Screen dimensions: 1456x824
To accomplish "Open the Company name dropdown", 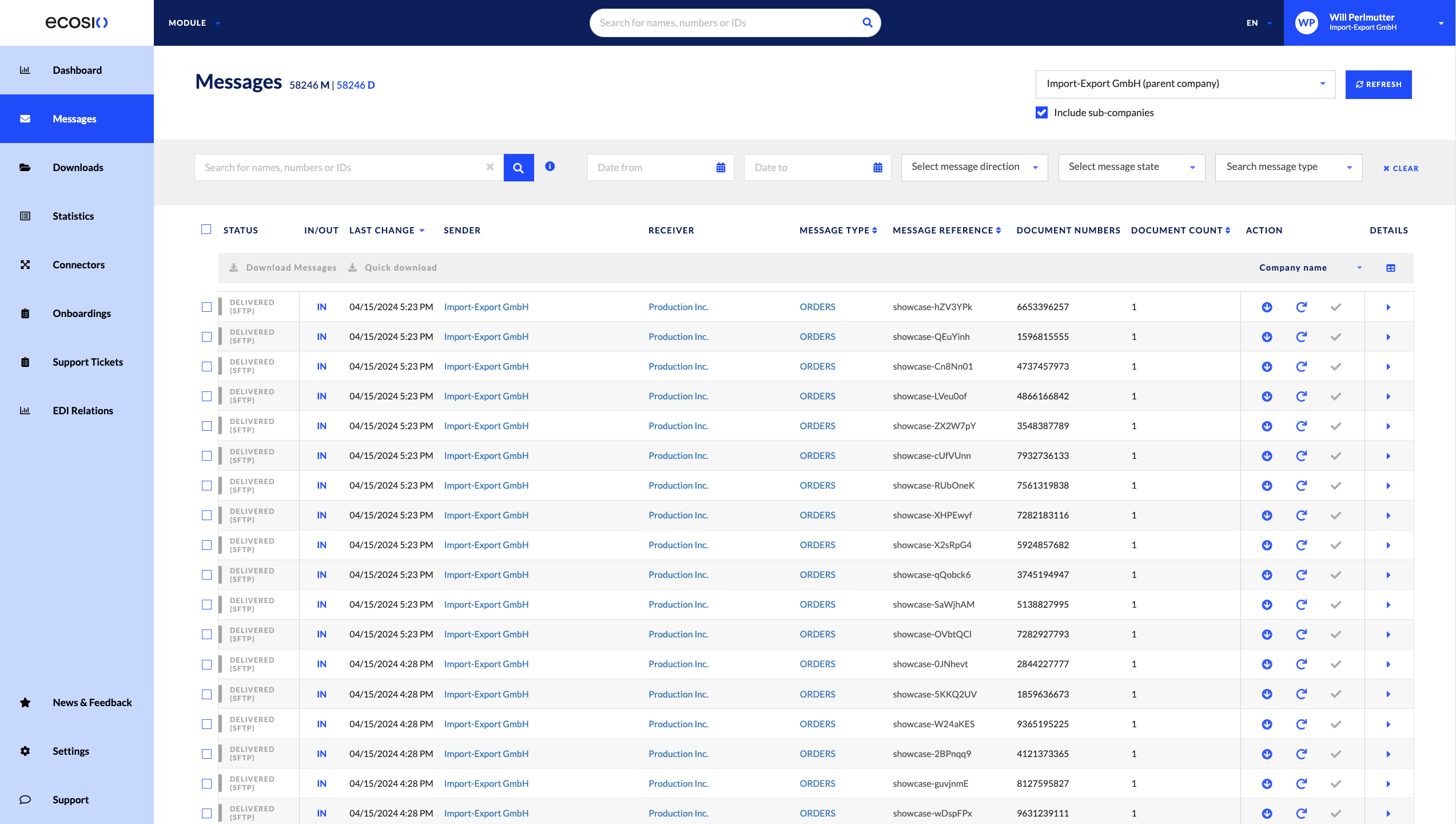I will 1310,268.
